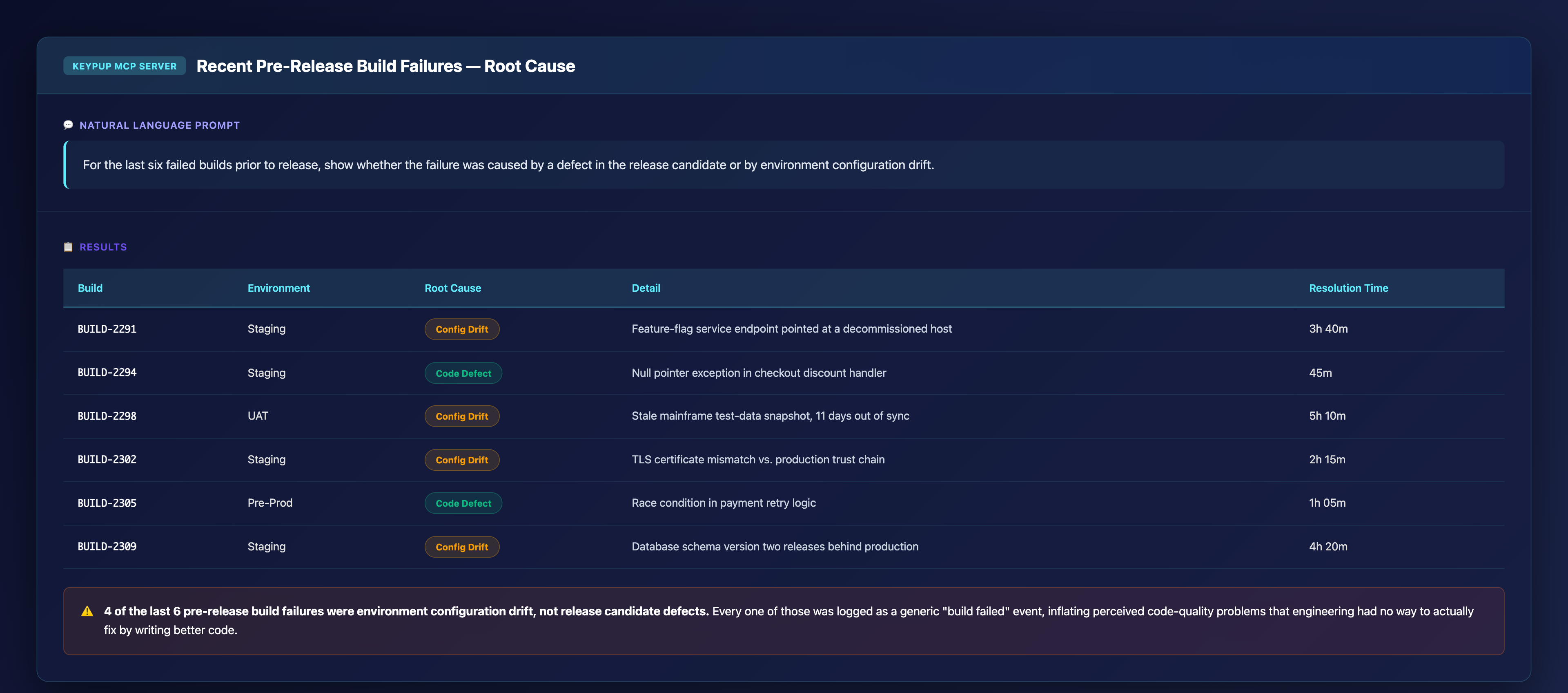Select the BUILD-2291 cell

107,329
